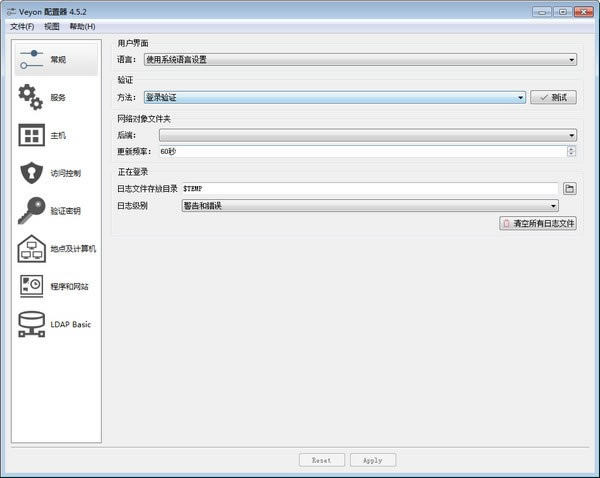Open 地点及计算机 network icon
Screen dimensions: 600x478
pos(31,248)
